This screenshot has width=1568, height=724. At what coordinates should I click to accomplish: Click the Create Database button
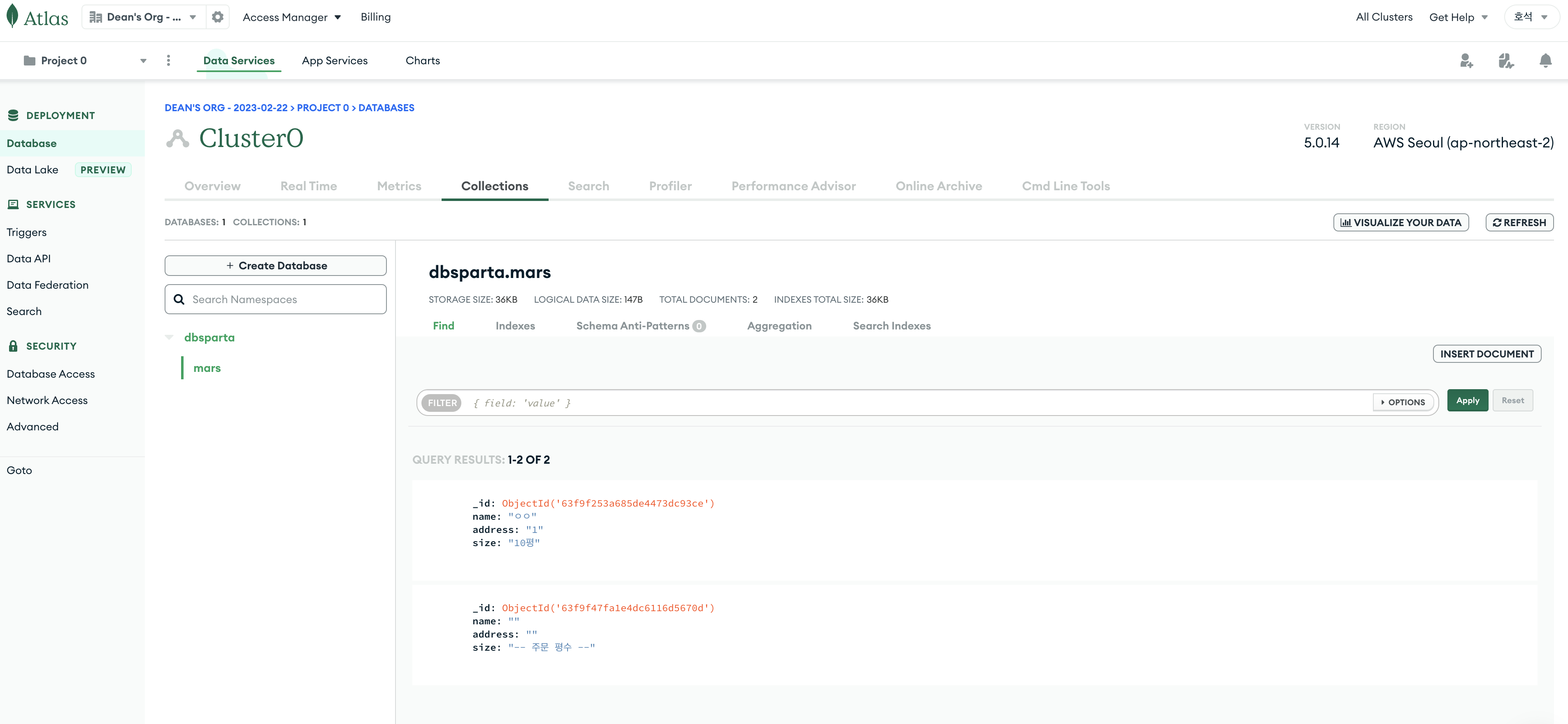pyautogui.click(x=276, y=266)
